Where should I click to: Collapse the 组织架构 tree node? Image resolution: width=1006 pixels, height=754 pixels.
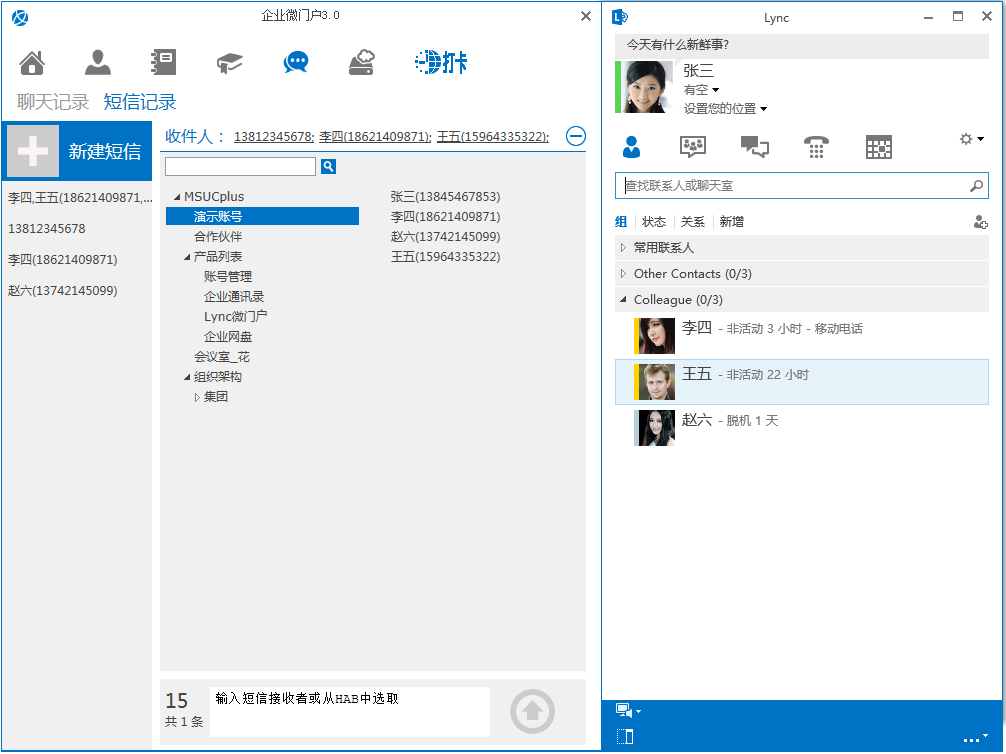(187, 377)
